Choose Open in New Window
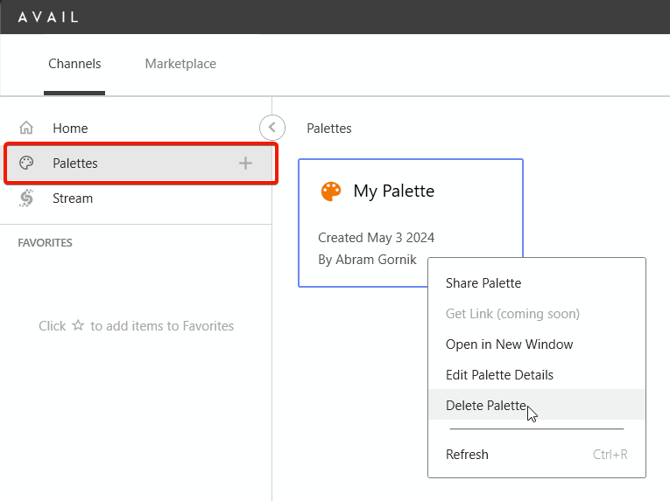 (509, 344)
